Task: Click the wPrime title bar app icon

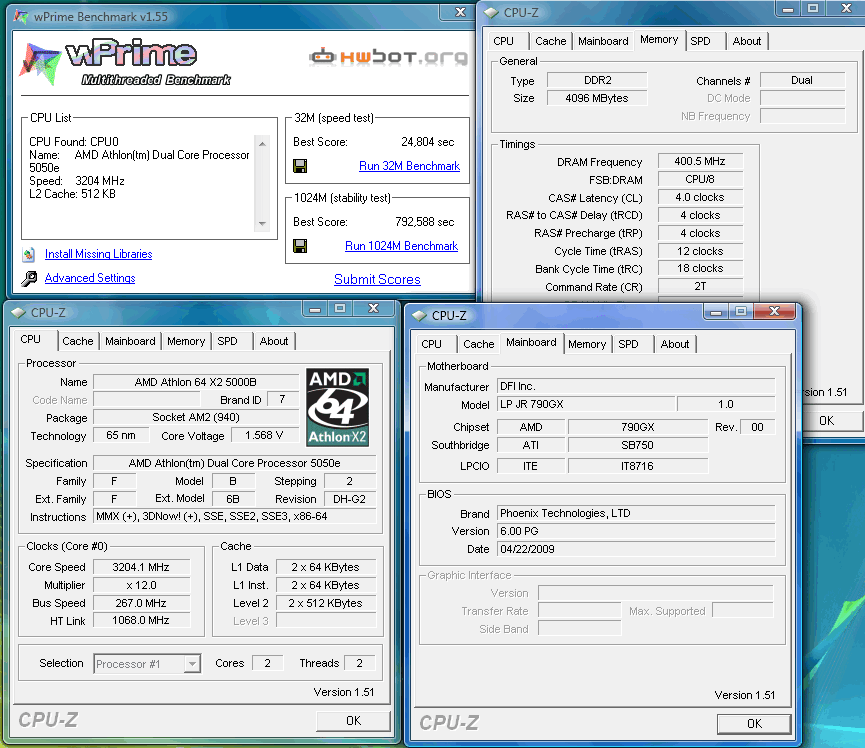Action: point(21,16)
